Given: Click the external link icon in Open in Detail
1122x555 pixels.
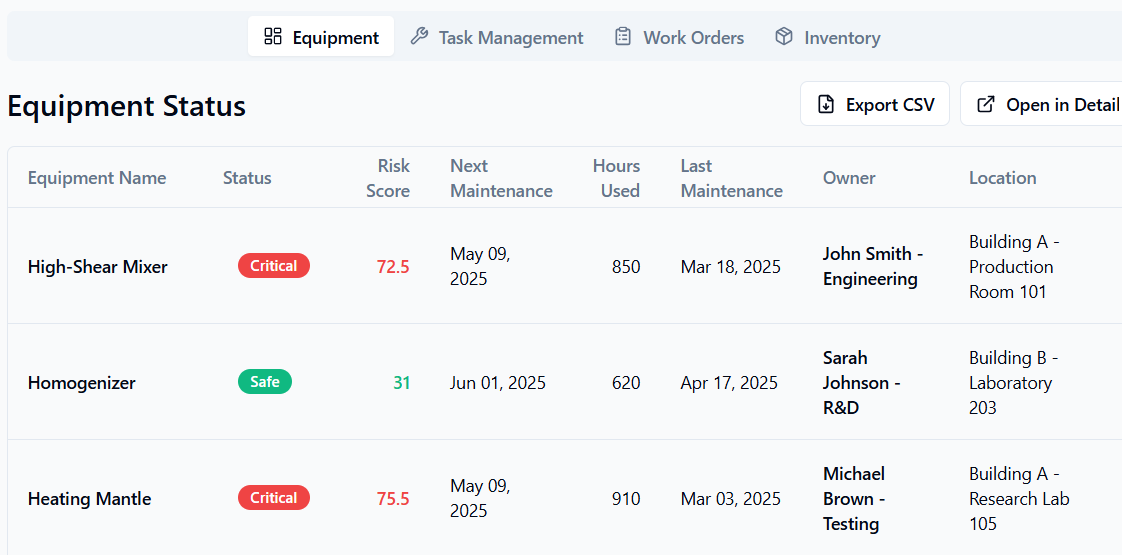Looking at the screenshot, I should click(x=986, y=104).
